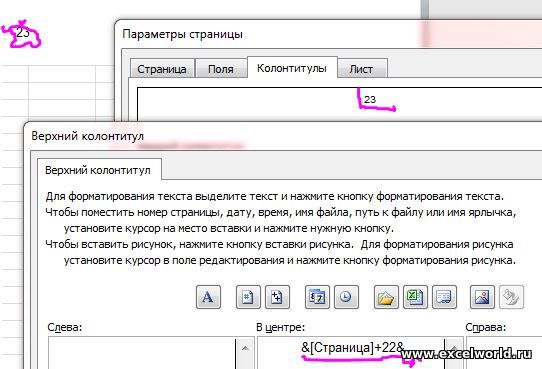The image size is (542, 369).
Task: Select the Колонтитулы tab
Action: click(292, 68)
